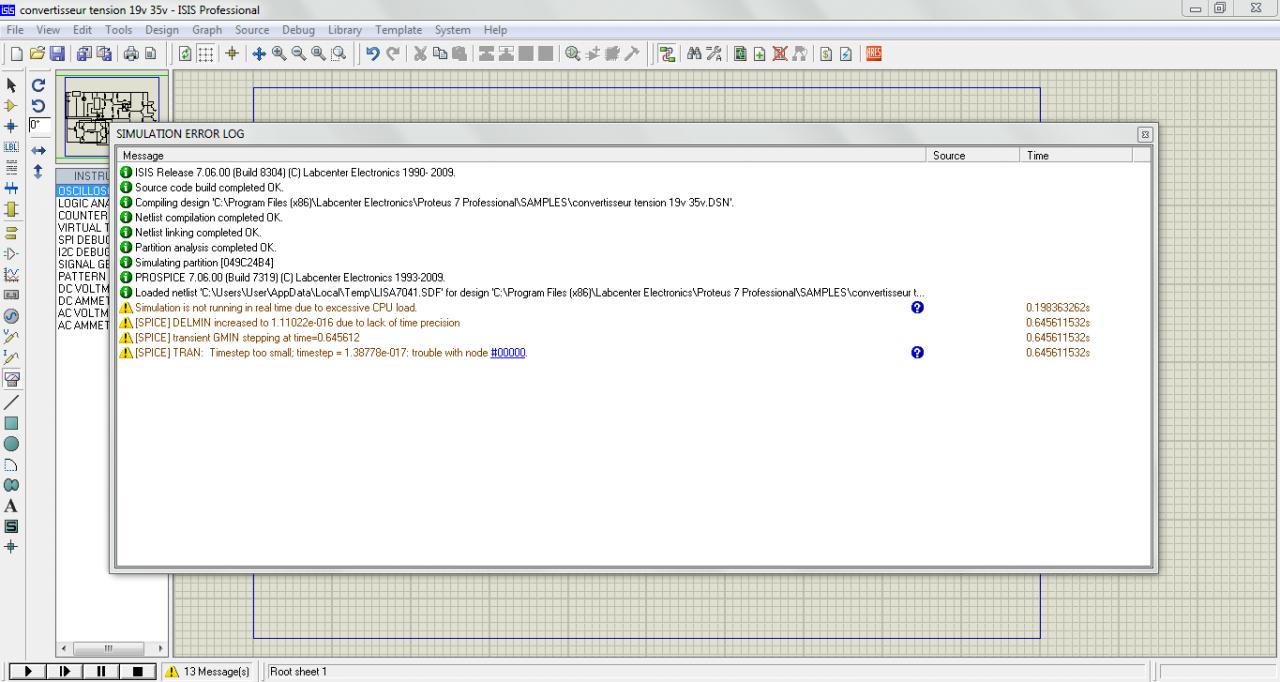The image size is (1280, 682).
Task: Search and tag with binoculars icon
Action: click(x=694, y=53)
